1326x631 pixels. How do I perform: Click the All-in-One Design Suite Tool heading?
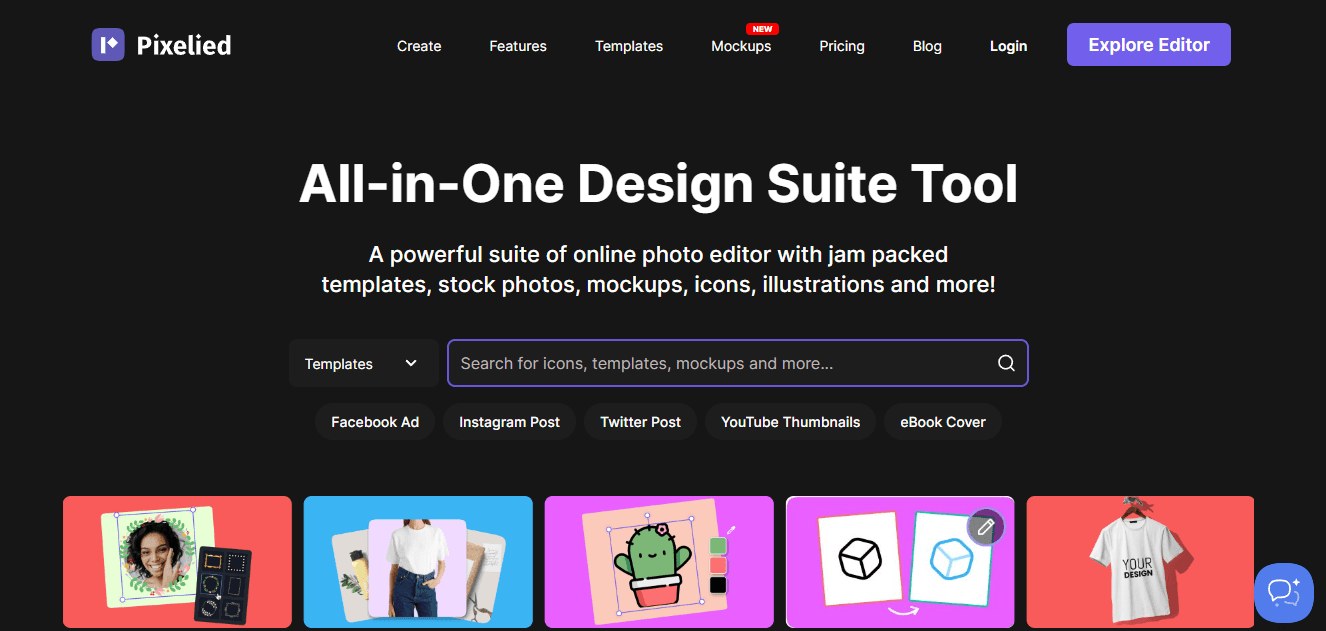pyautogui.click(x=658, y=184)
